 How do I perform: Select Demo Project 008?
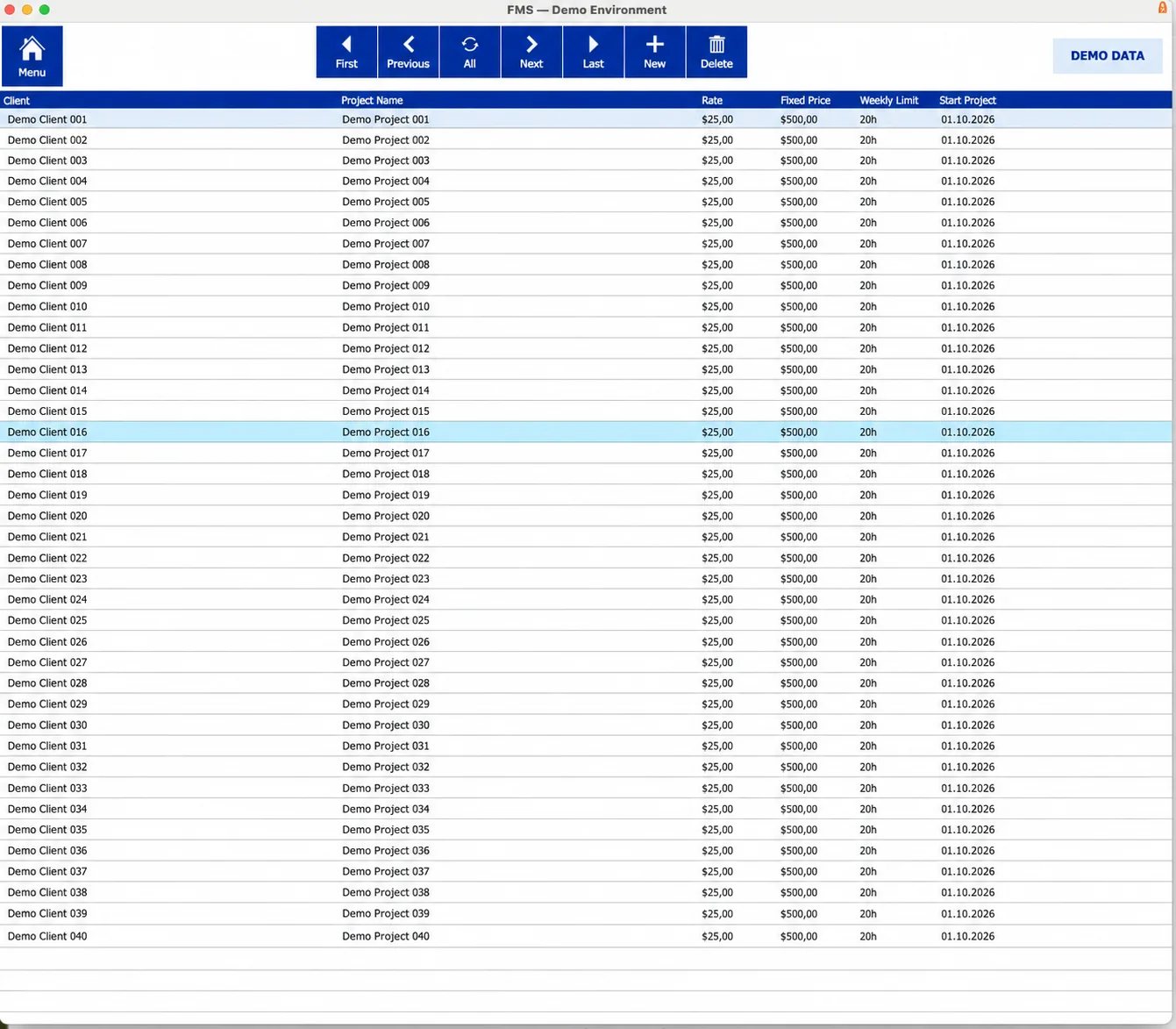point(386,265)
